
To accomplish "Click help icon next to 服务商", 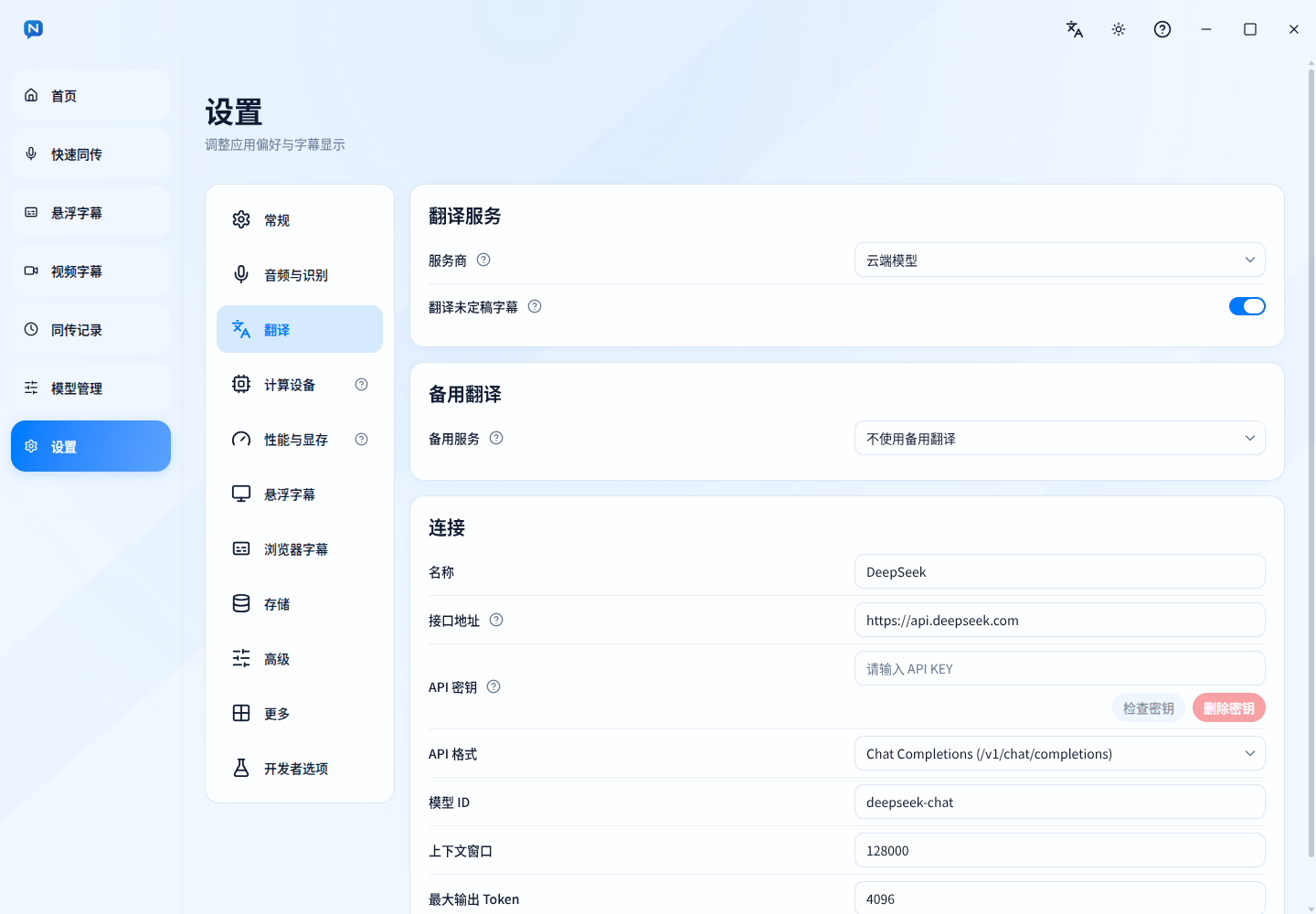I will tap(483, 260).
